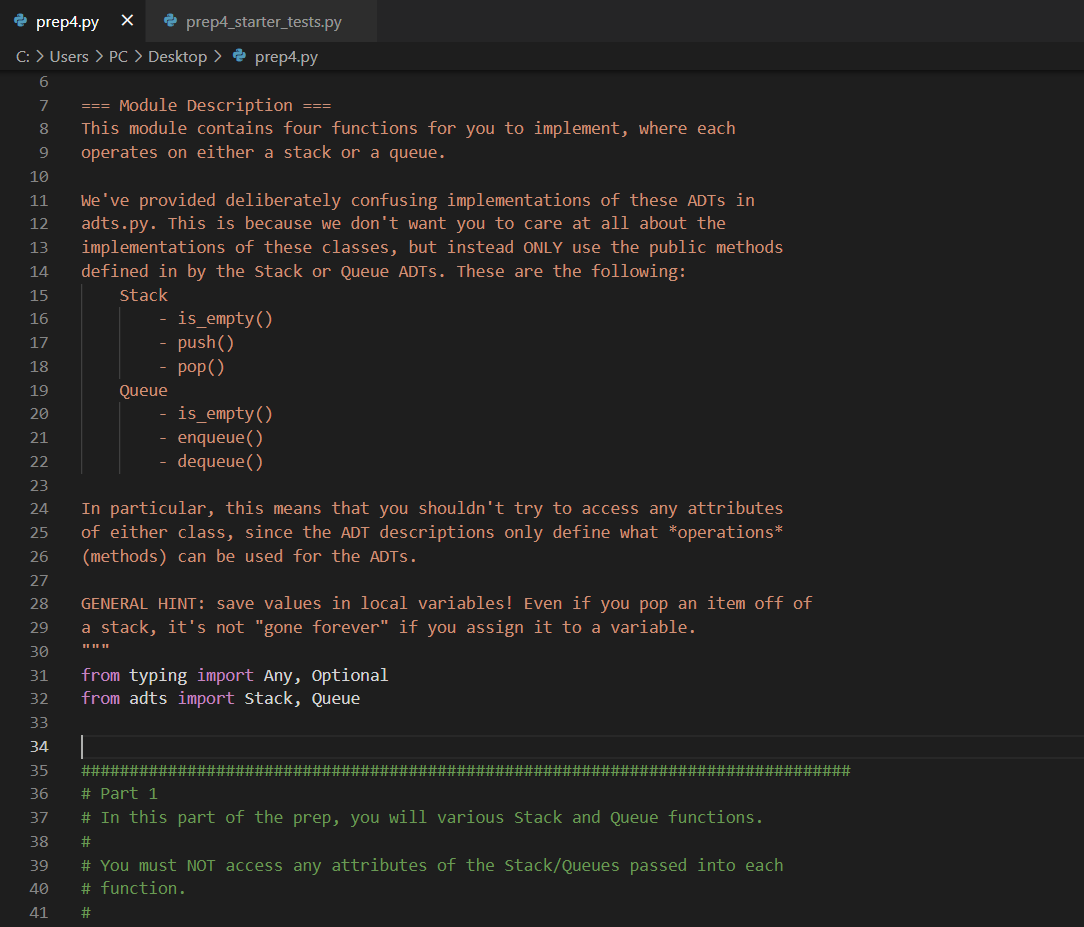Click line number 7 in the gutter
Viewport: 1084px width, 927px height.
44,106
